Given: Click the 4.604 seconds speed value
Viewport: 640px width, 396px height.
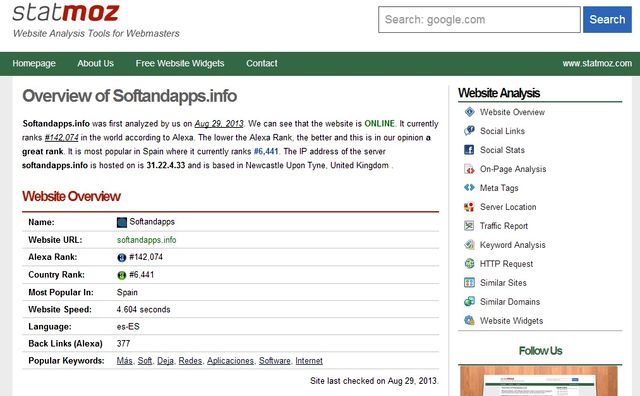Looking at the screenshot, I should 143,309.
